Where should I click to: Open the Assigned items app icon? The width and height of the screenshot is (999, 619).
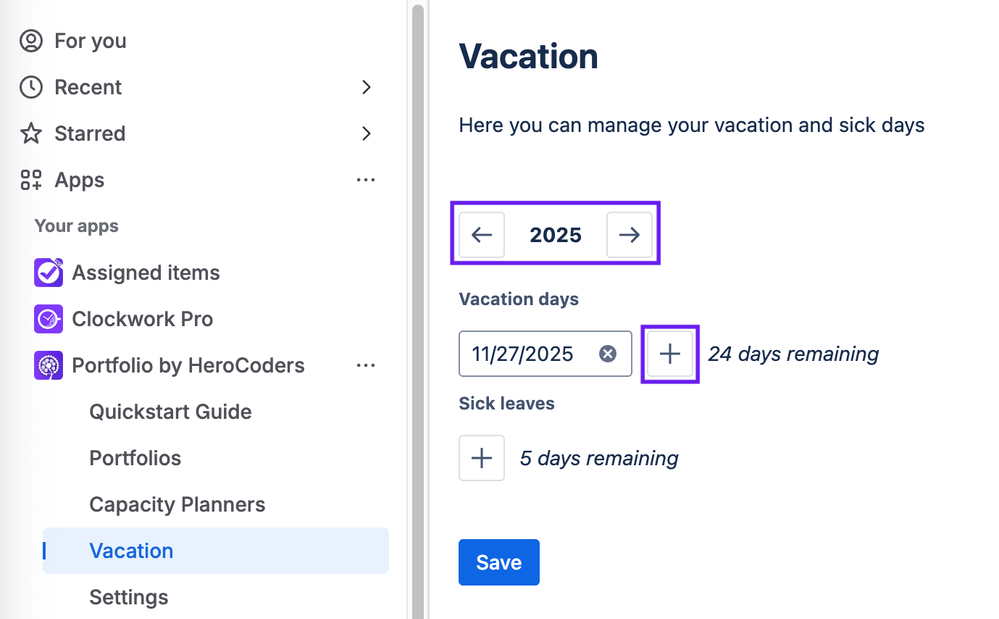[48, 273]
